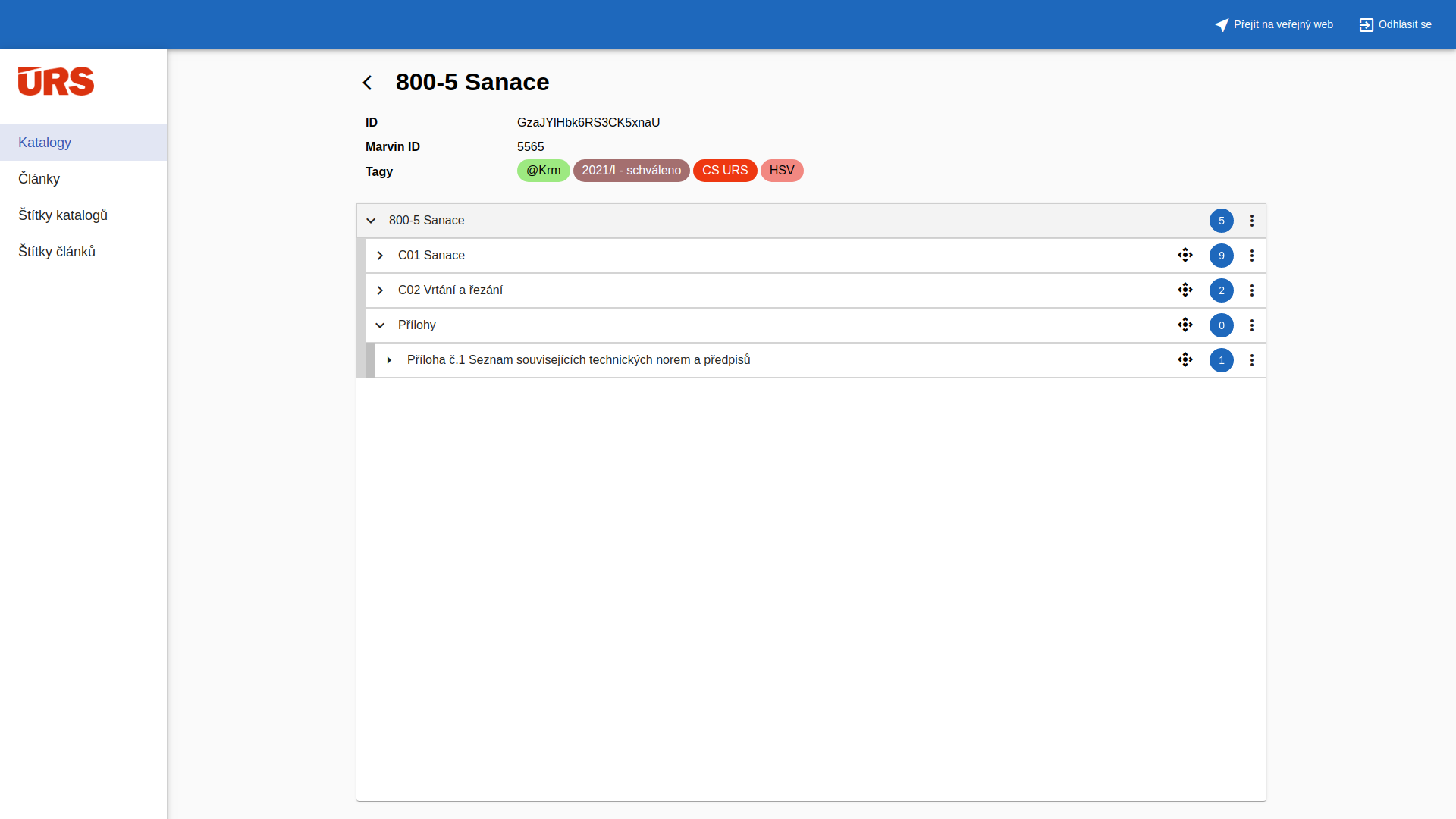Click count badge 0 on Přílohy row
Screen dimensions: 1456x819
coord(1222,325)
